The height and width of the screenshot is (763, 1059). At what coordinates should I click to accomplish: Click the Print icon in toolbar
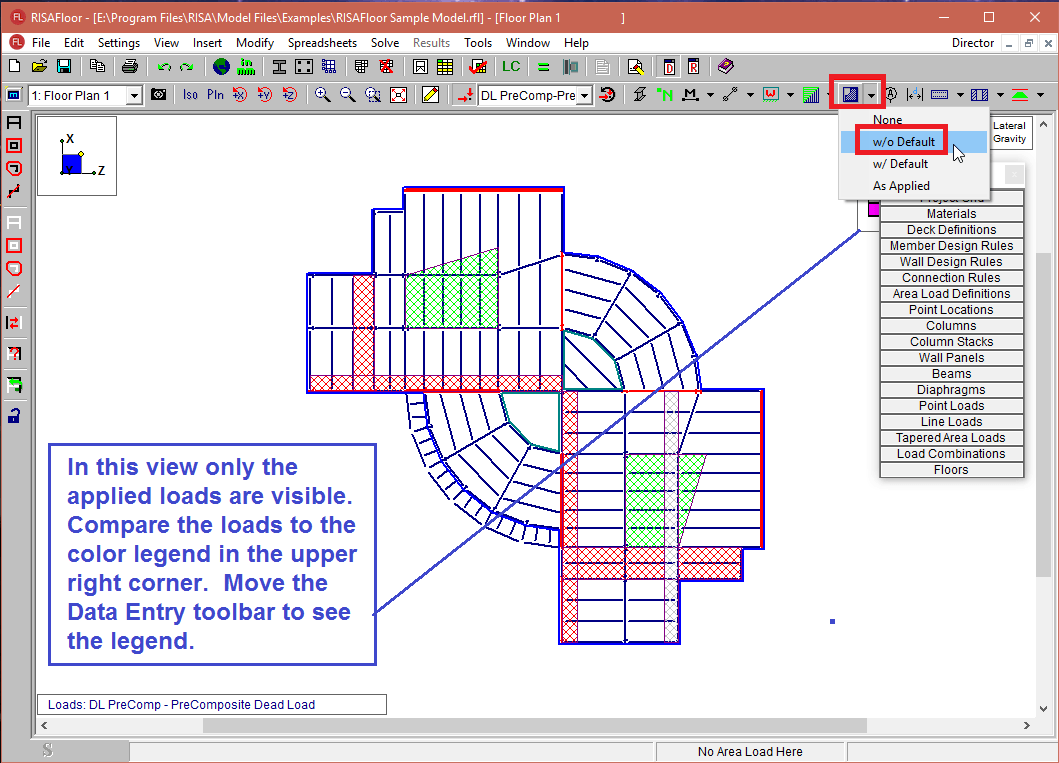pyautogui.click(x=129, y=67)
